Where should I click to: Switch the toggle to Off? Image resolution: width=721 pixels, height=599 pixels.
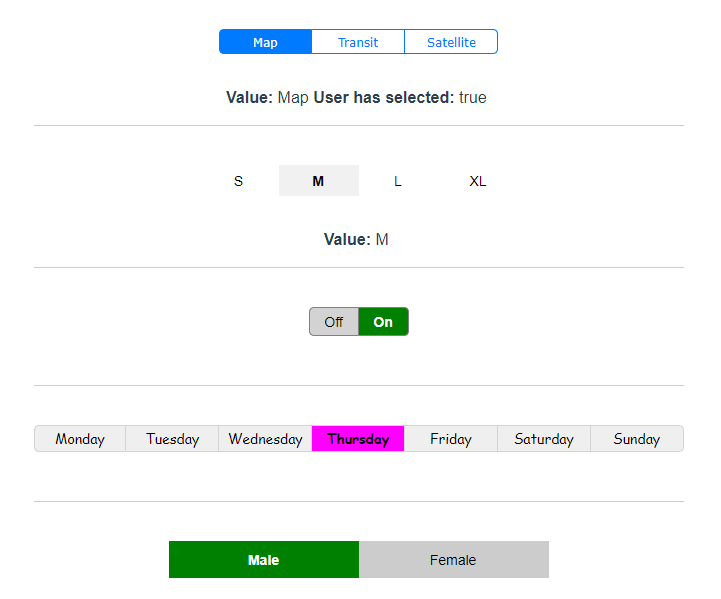(334, 322)
